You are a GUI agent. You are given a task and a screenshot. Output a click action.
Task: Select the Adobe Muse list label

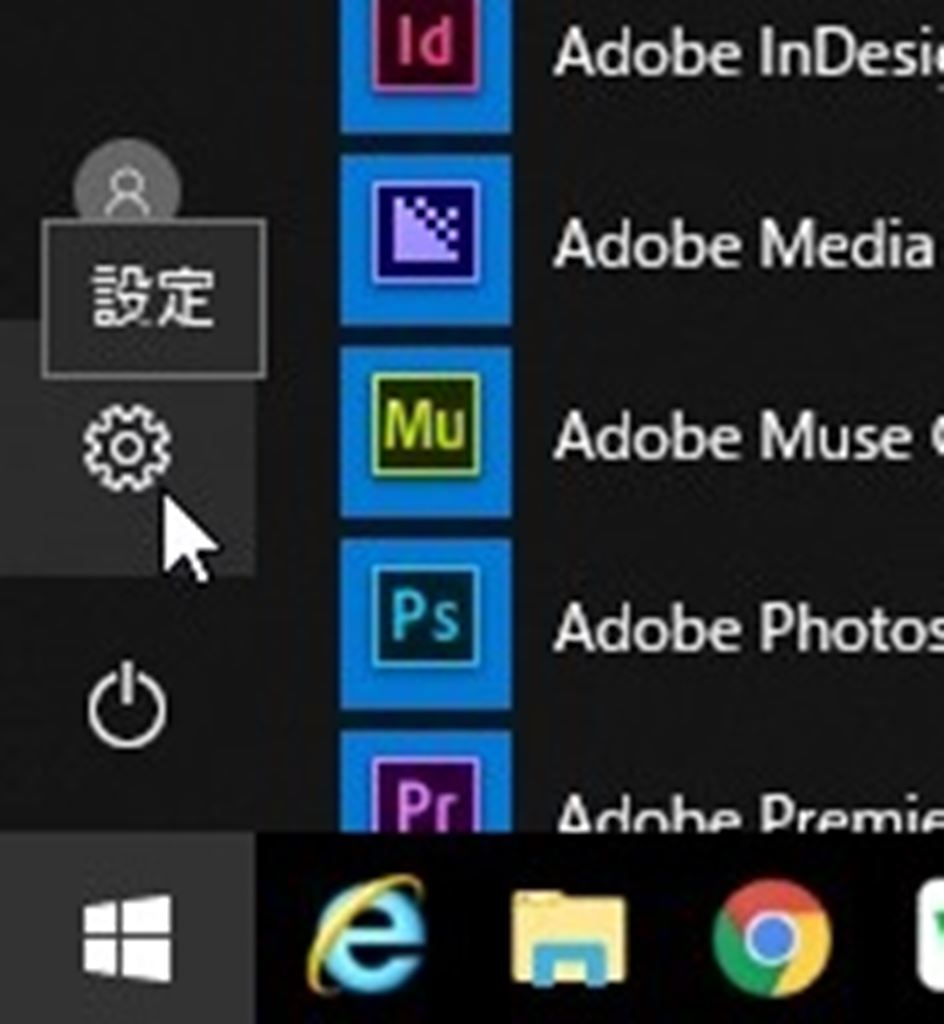735,437
